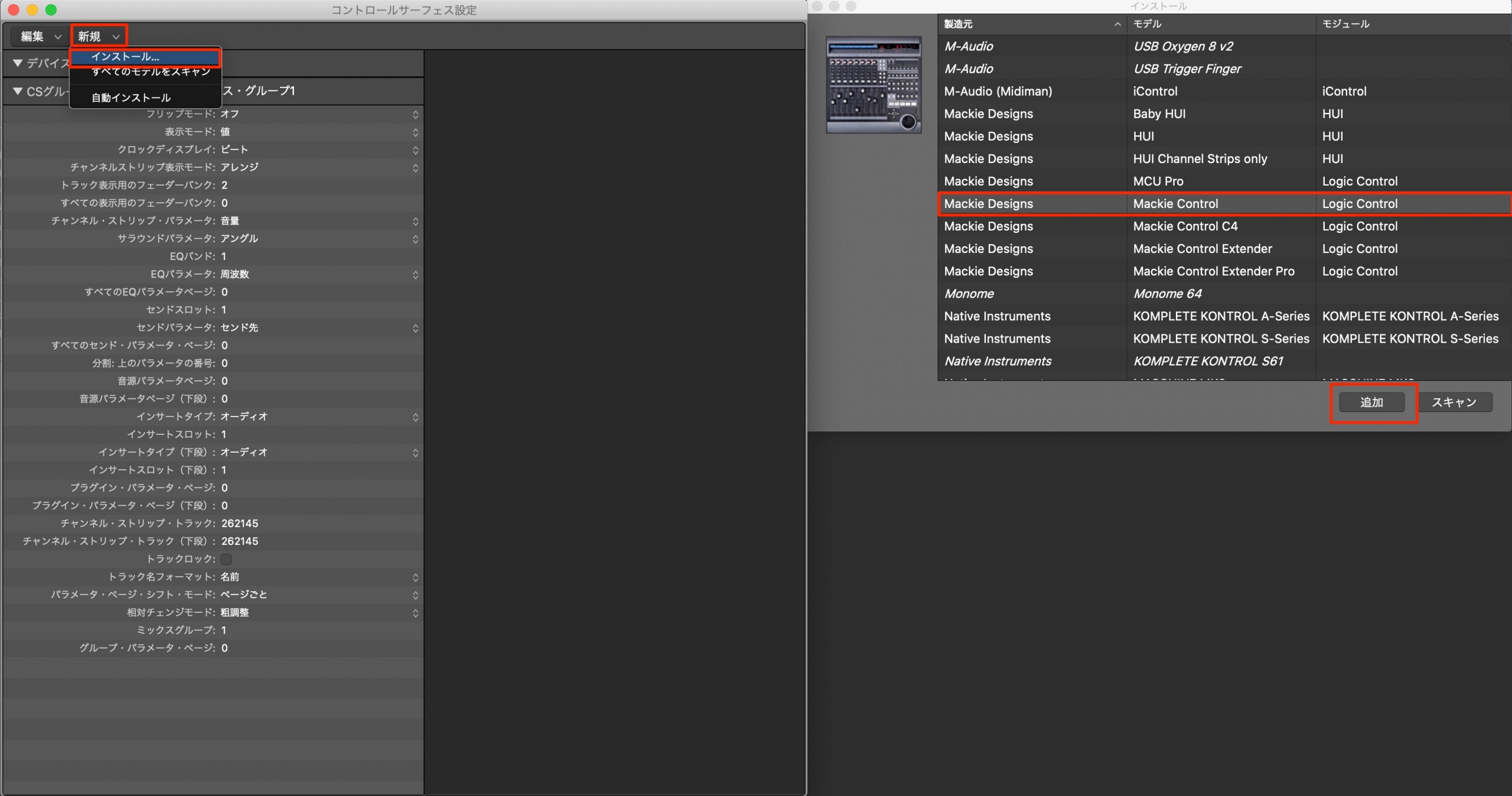1512x796 pixels.
Task: Click インサートスロット value 1
Action: pyautogui.click(x=224, y=434)
